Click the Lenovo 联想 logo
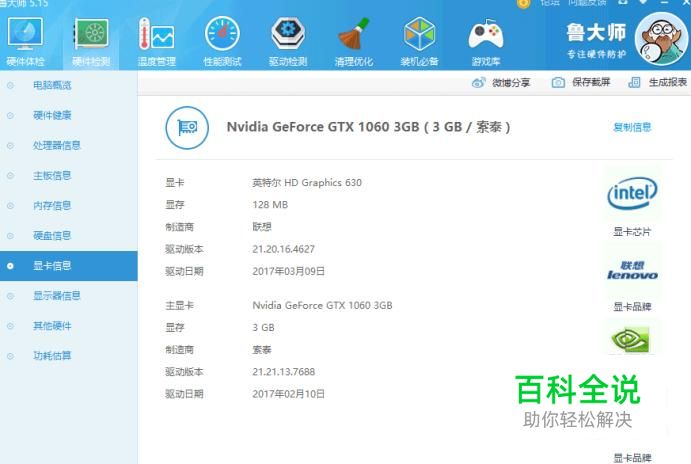 click(x=632, y=270)
